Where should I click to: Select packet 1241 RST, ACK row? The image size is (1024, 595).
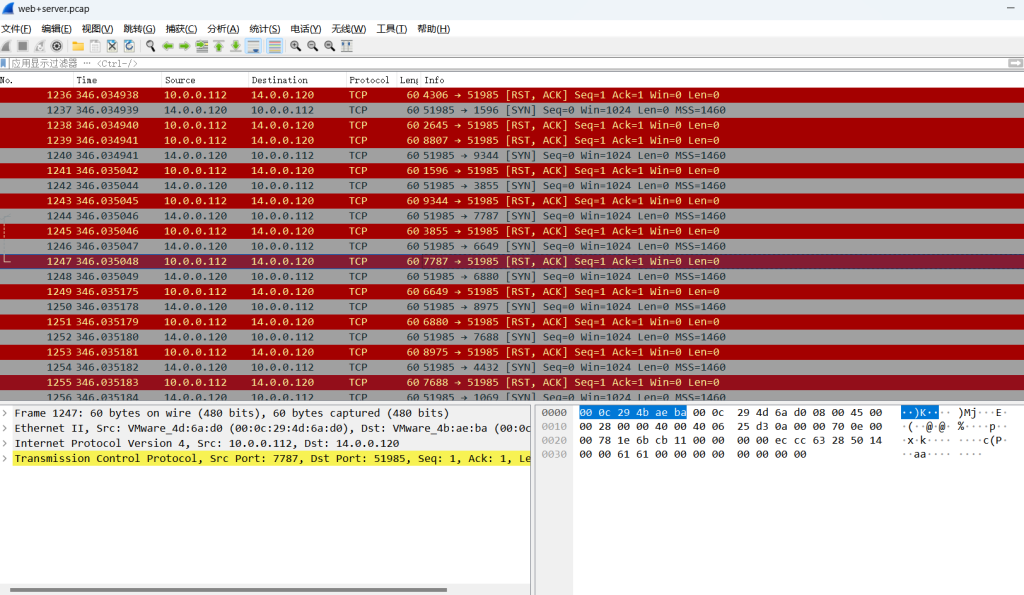click(512, 170)
